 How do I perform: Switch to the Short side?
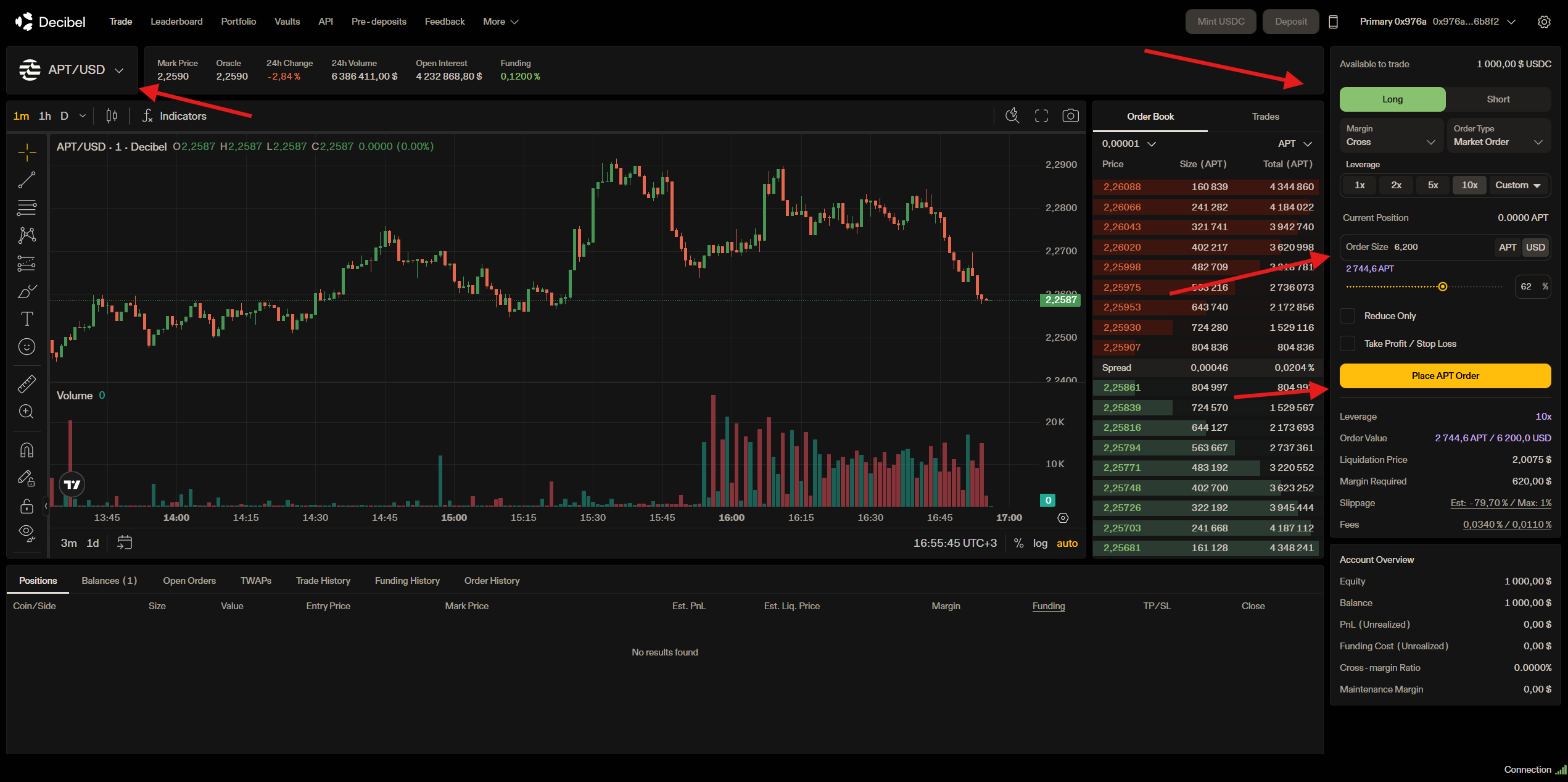point(1498,99)
